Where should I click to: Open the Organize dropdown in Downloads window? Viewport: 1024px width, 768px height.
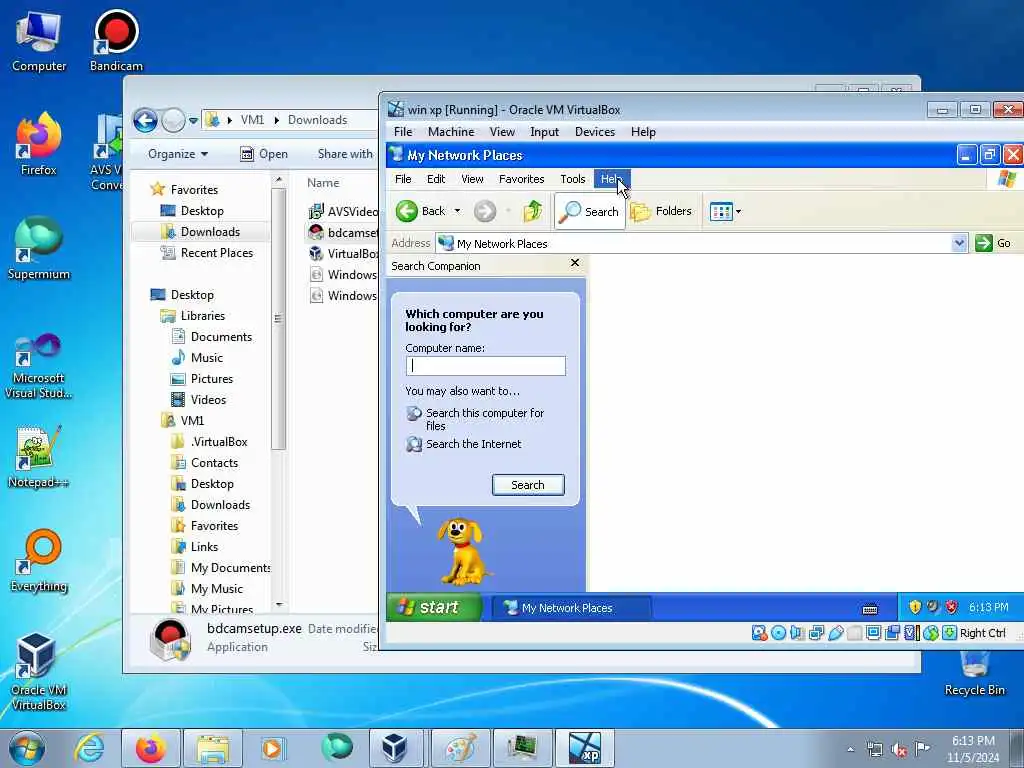178,154
